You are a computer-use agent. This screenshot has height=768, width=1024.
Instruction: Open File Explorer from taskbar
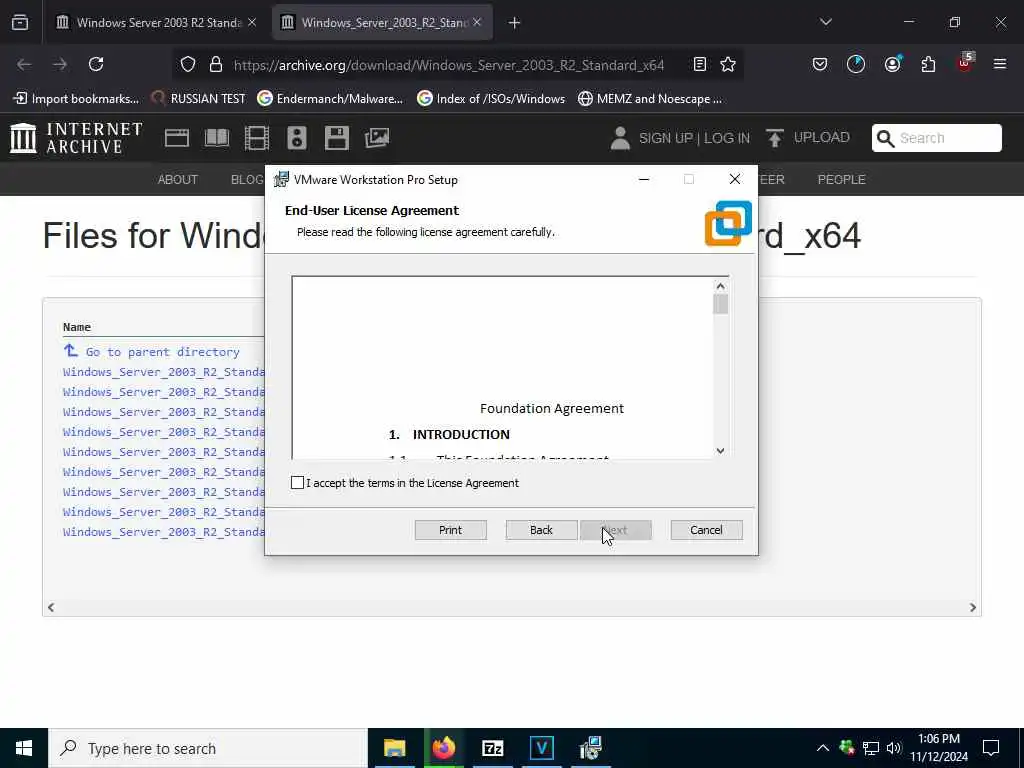pos(394,748)
